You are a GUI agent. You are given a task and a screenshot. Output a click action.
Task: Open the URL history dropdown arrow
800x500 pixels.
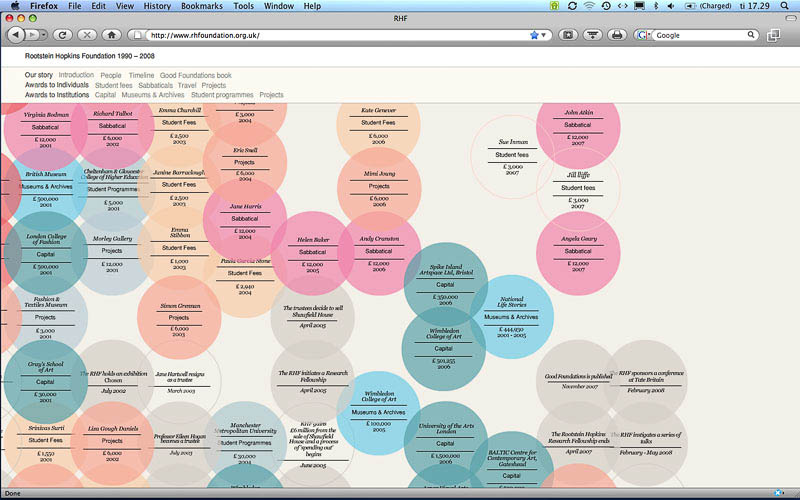click(544, 35)
